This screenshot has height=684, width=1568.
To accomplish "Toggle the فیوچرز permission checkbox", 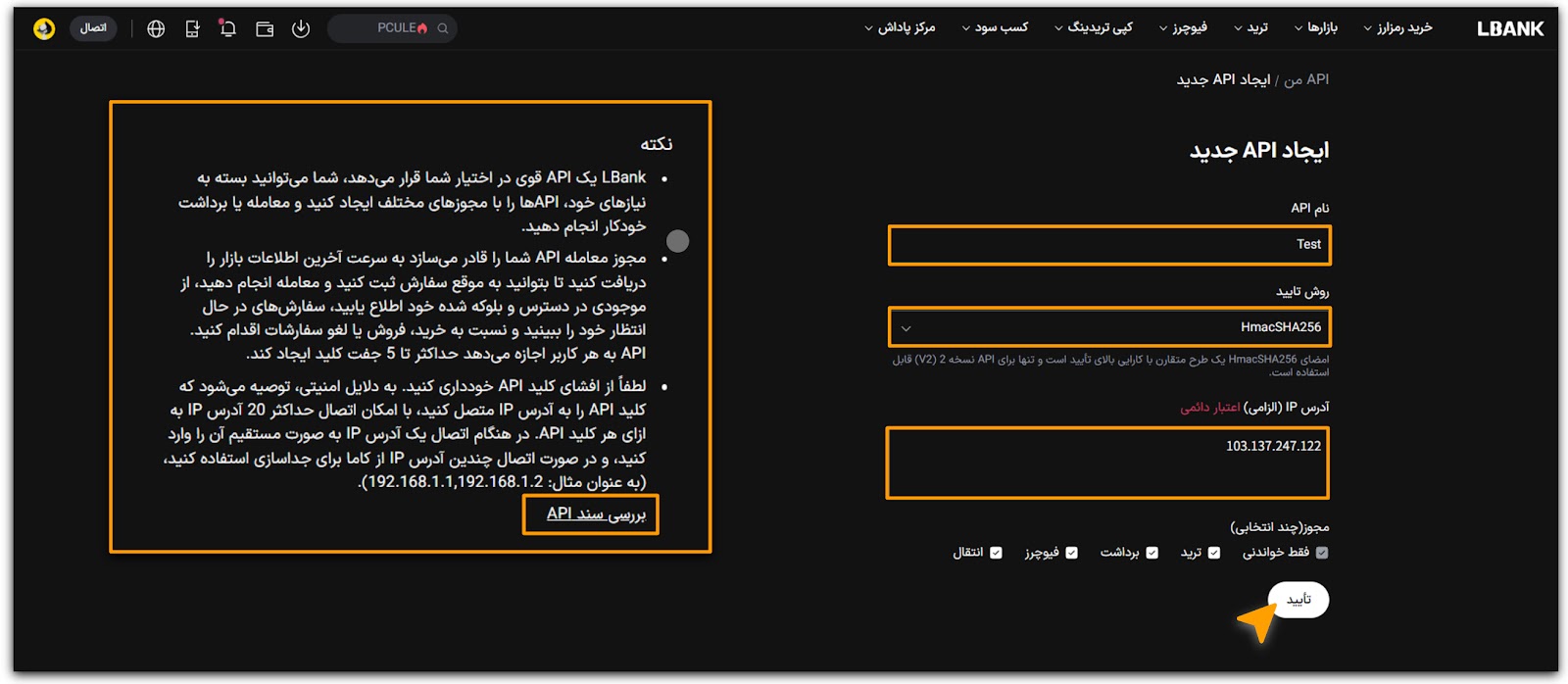I will click(1072, 553).
